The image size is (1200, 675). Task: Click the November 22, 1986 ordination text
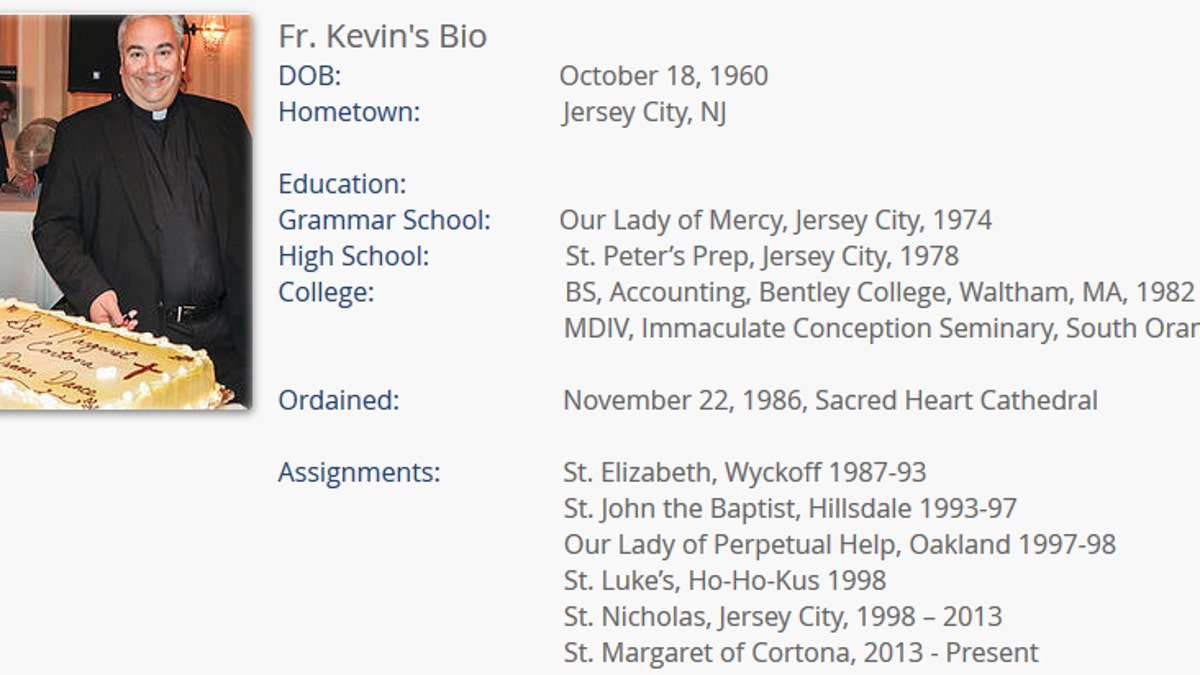pyautogui.click(x=830, y=400)
